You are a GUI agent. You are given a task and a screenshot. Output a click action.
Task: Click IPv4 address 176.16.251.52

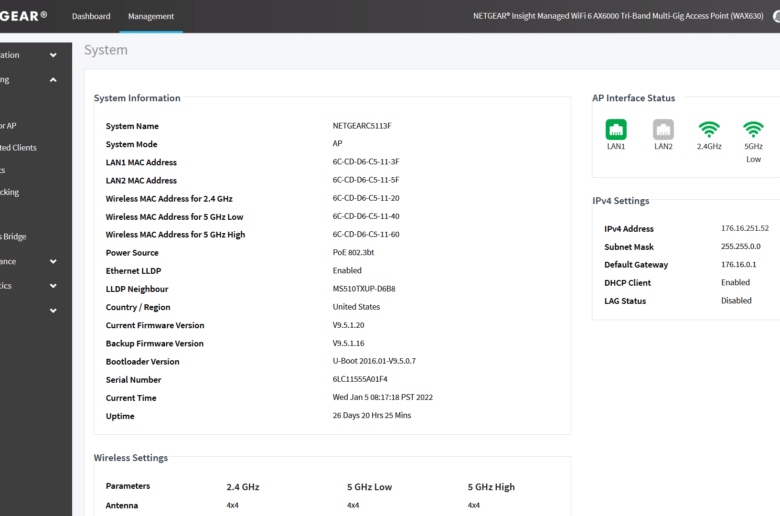tap(745, 228)
